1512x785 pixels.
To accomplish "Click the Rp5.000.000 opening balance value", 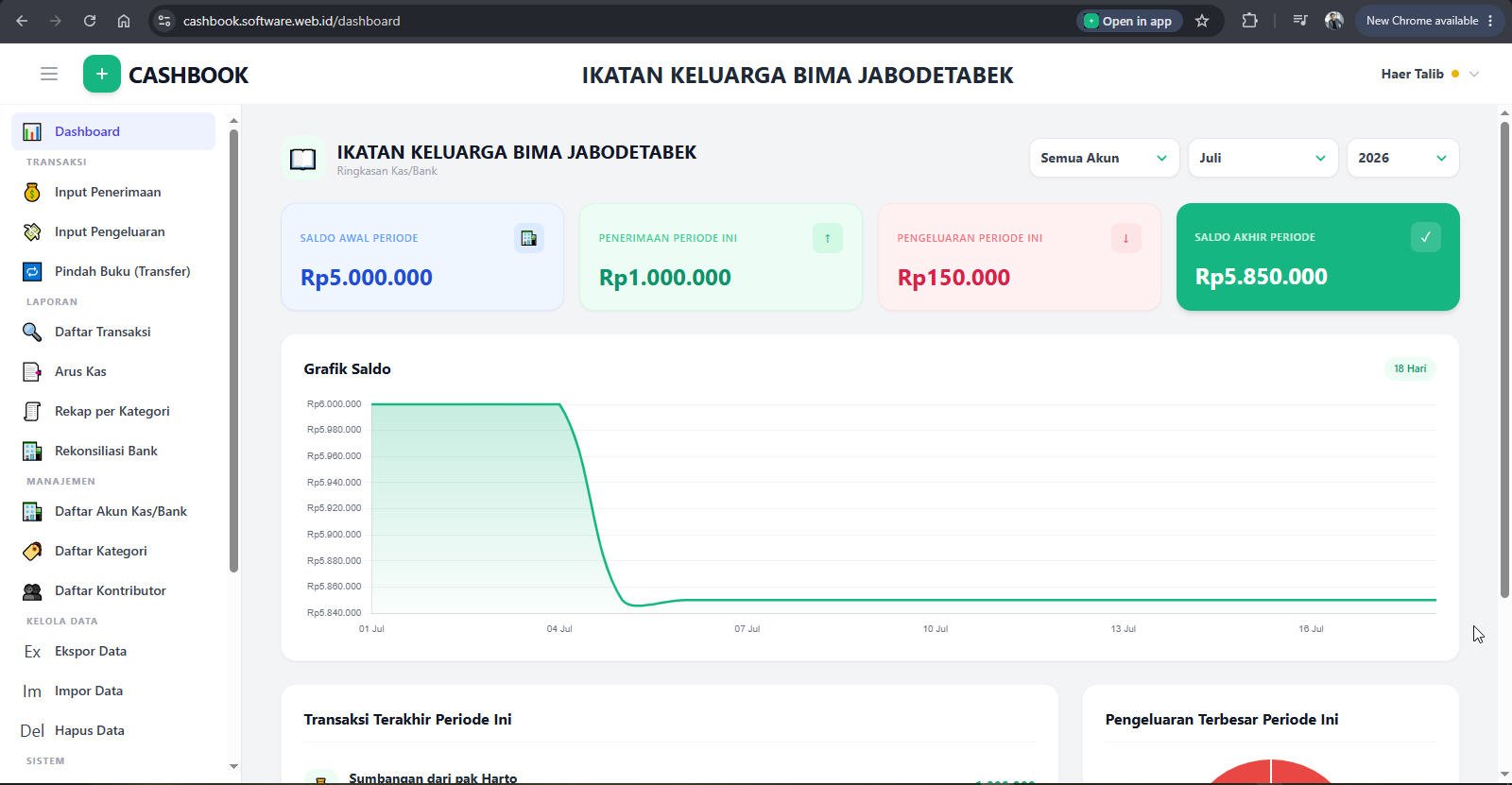I will (x=367, y=277).
